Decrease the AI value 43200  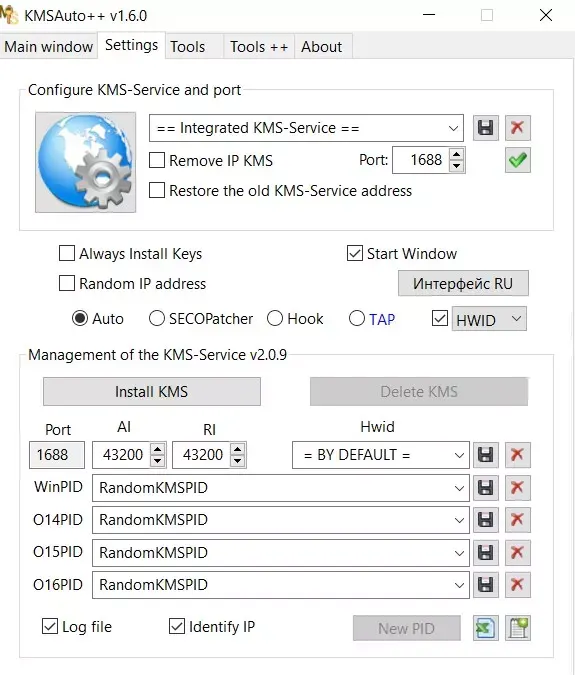[158, 461]
